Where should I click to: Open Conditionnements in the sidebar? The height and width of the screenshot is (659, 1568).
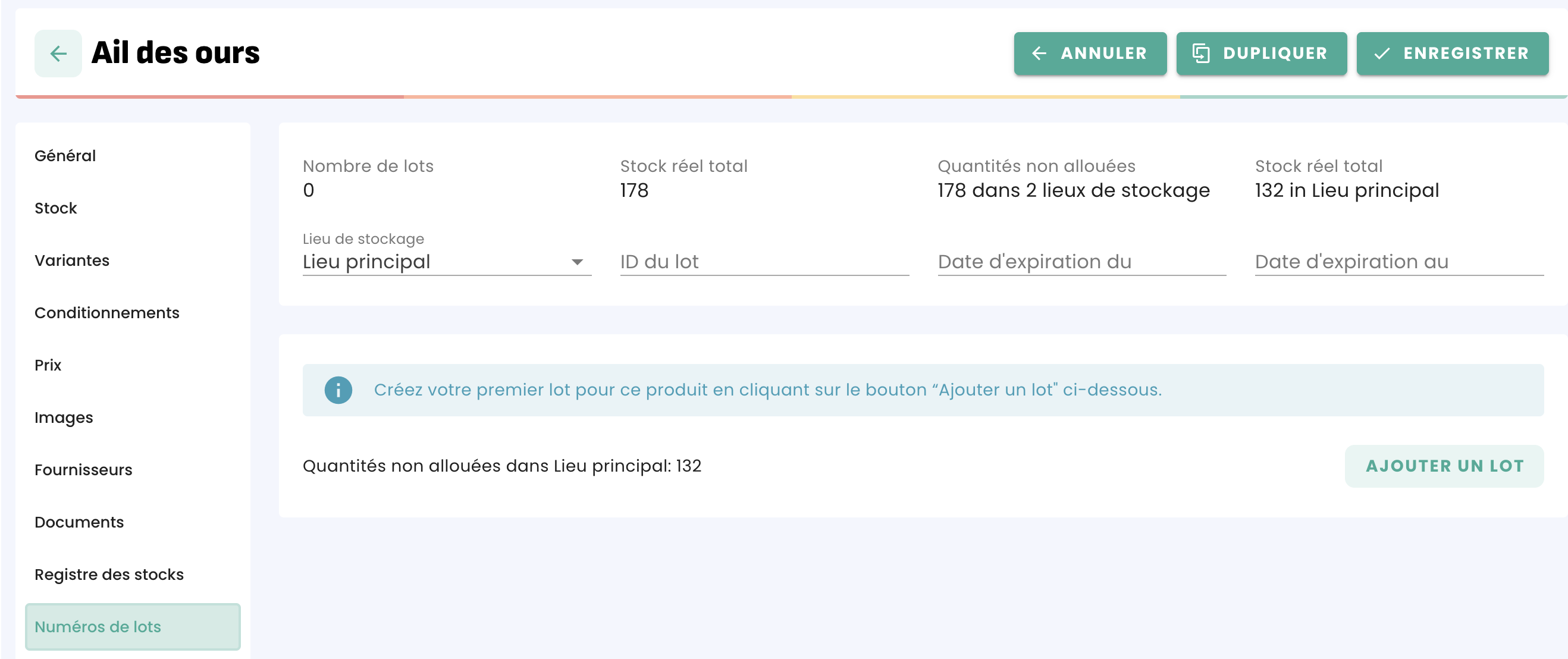(x=107, y=313)
